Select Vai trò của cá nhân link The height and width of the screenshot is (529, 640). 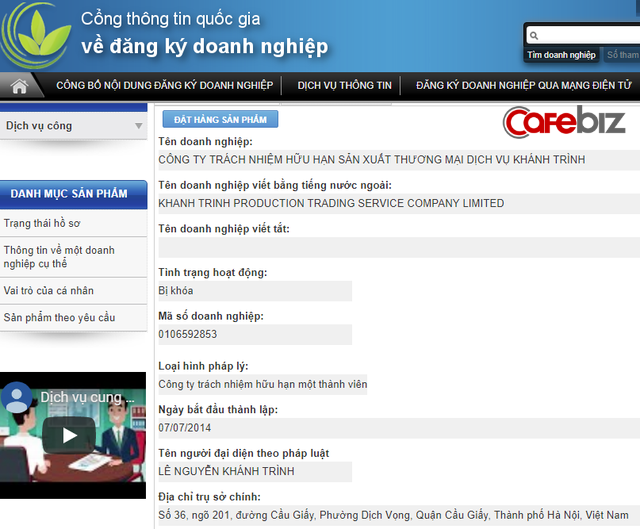48,291
